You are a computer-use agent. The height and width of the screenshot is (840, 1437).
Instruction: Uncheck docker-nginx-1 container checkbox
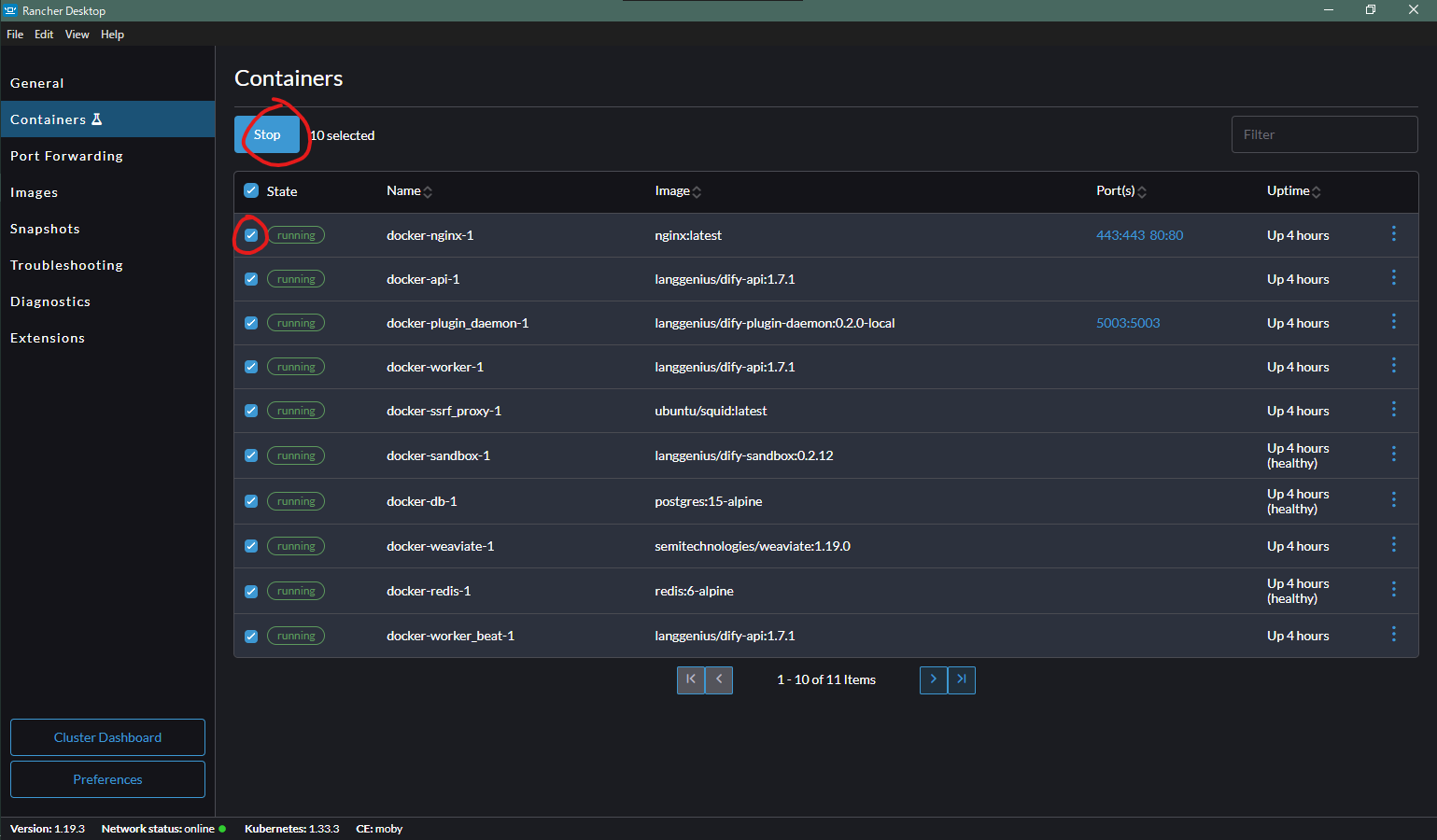coord(251,235)
